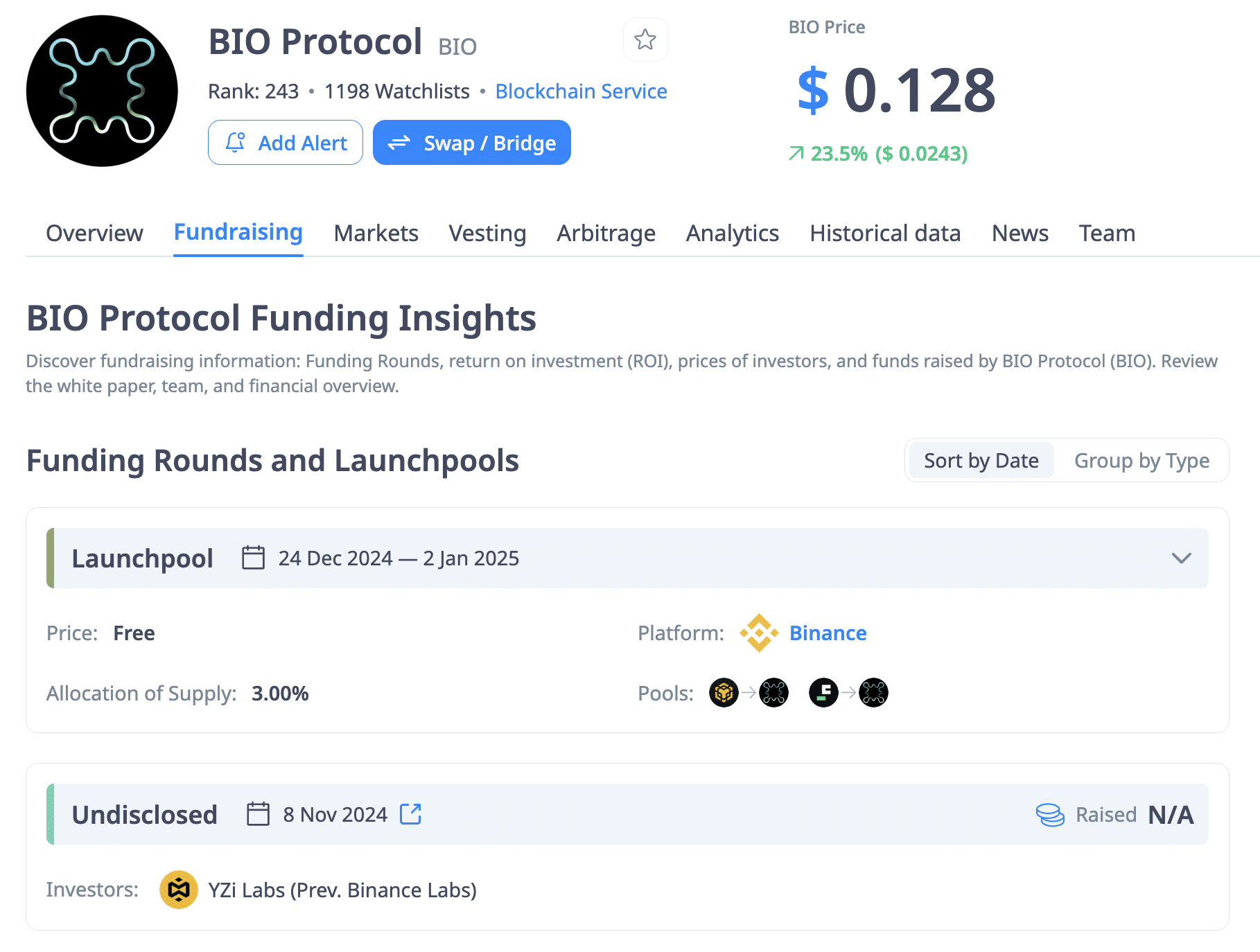Click the BIO Protocol logo image

coord(102,91)
